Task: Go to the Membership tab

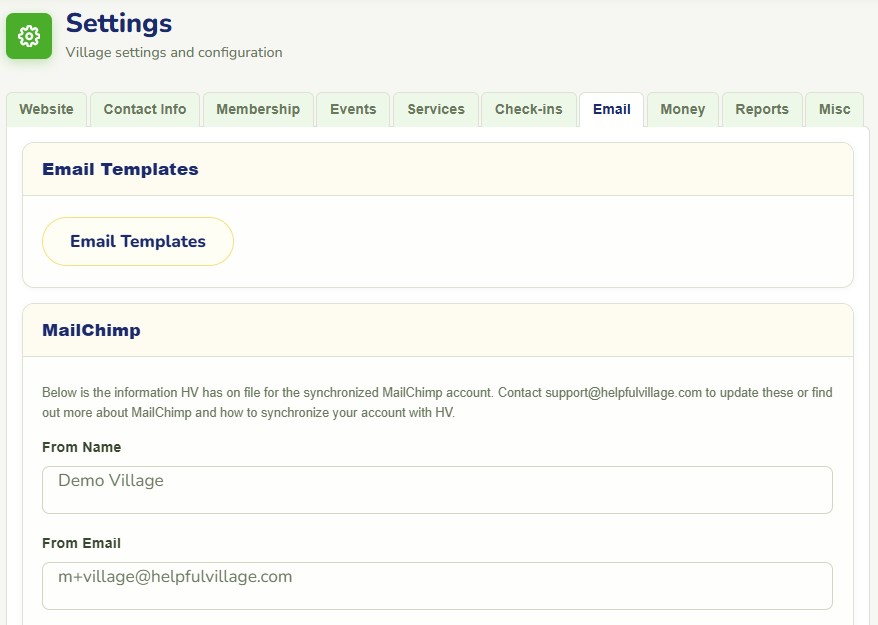Action: tap(258, 109)
